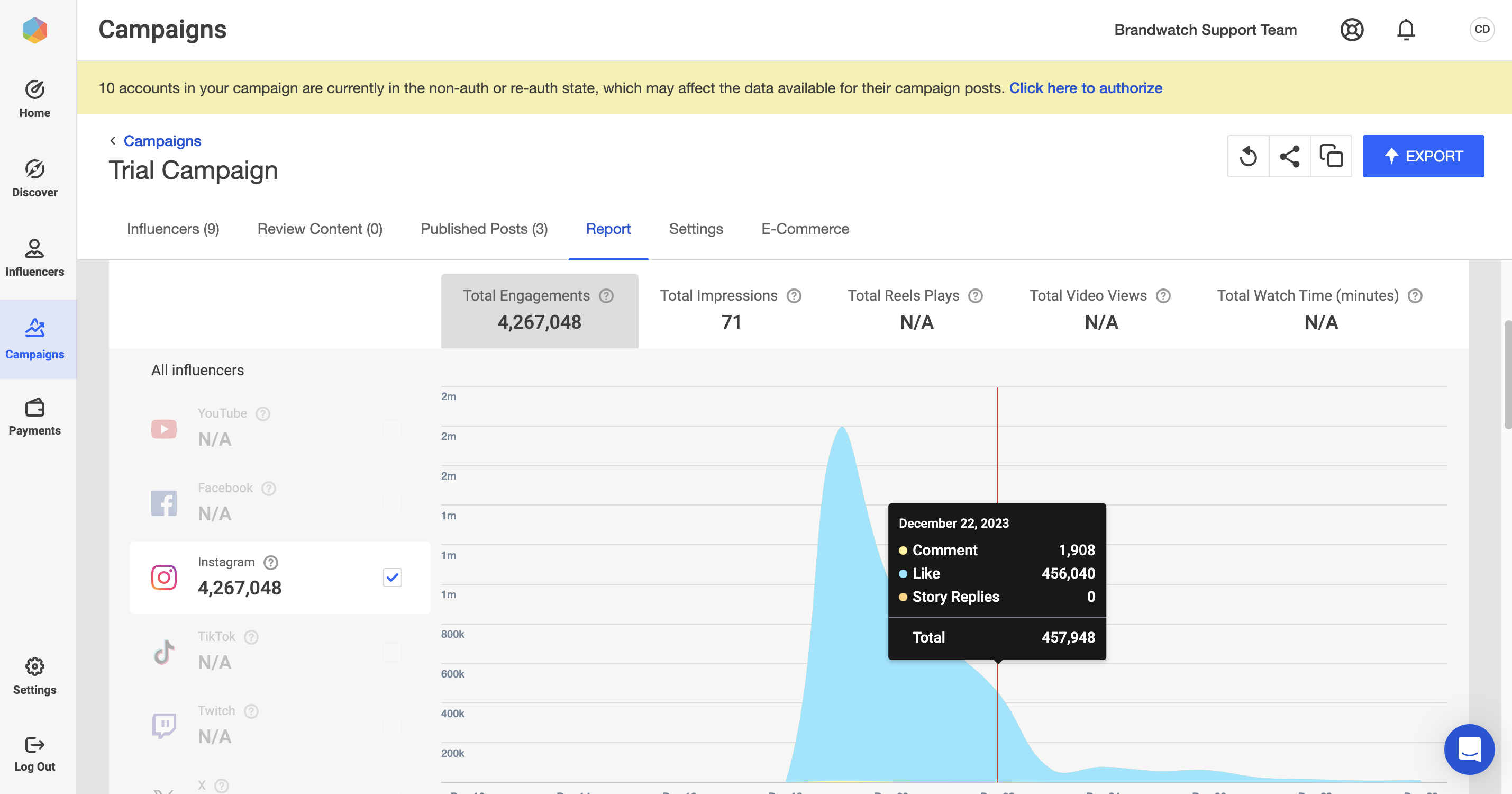Click the Total Watch Time help icon
1512x794 pixels.
(1415, 296)
